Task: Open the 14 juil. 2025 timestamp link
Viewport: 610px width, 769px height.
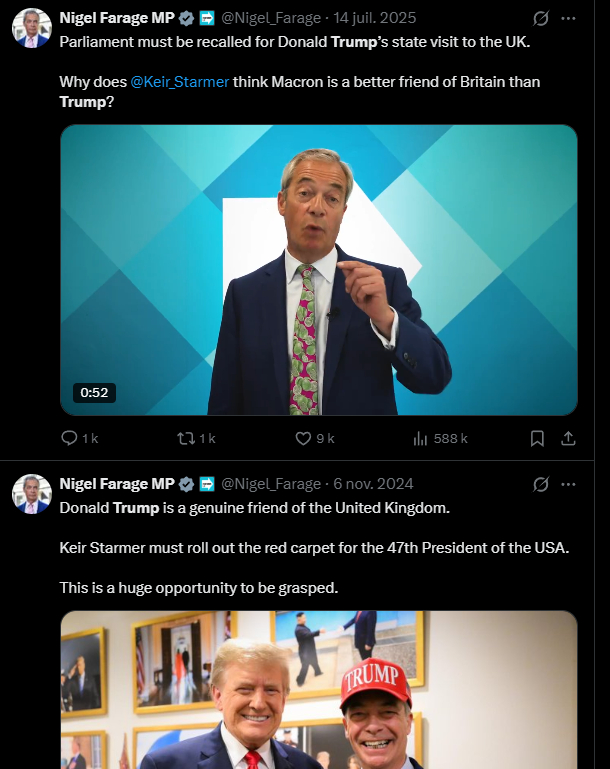Action: tap(375, 18)
